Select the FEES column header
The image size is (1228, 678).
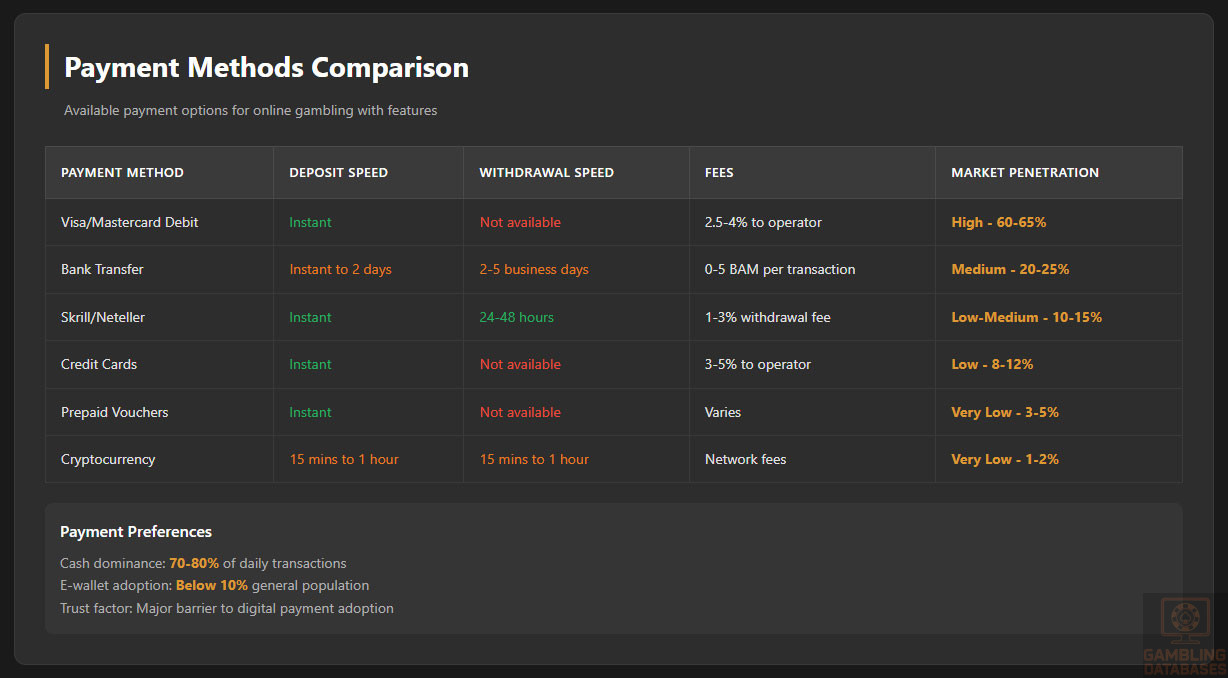click(719, 172)
